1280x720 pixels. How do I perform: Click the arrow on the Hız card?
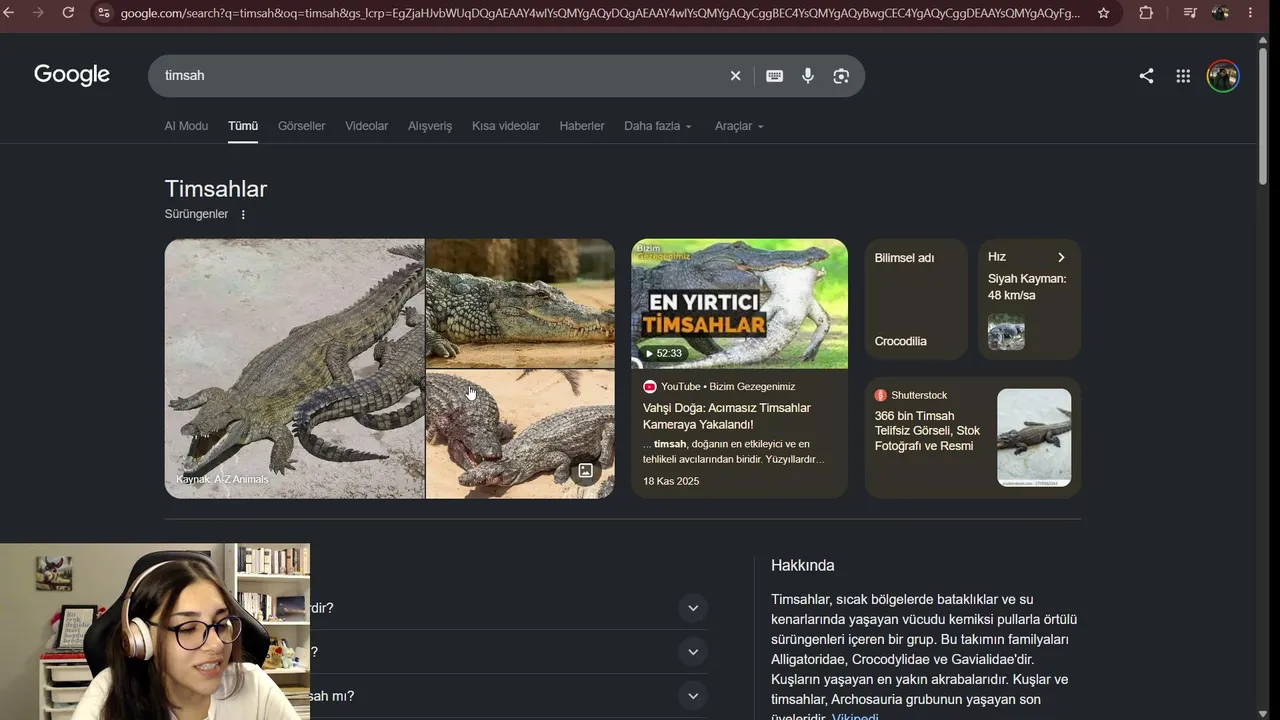(x=1061, y=257)
